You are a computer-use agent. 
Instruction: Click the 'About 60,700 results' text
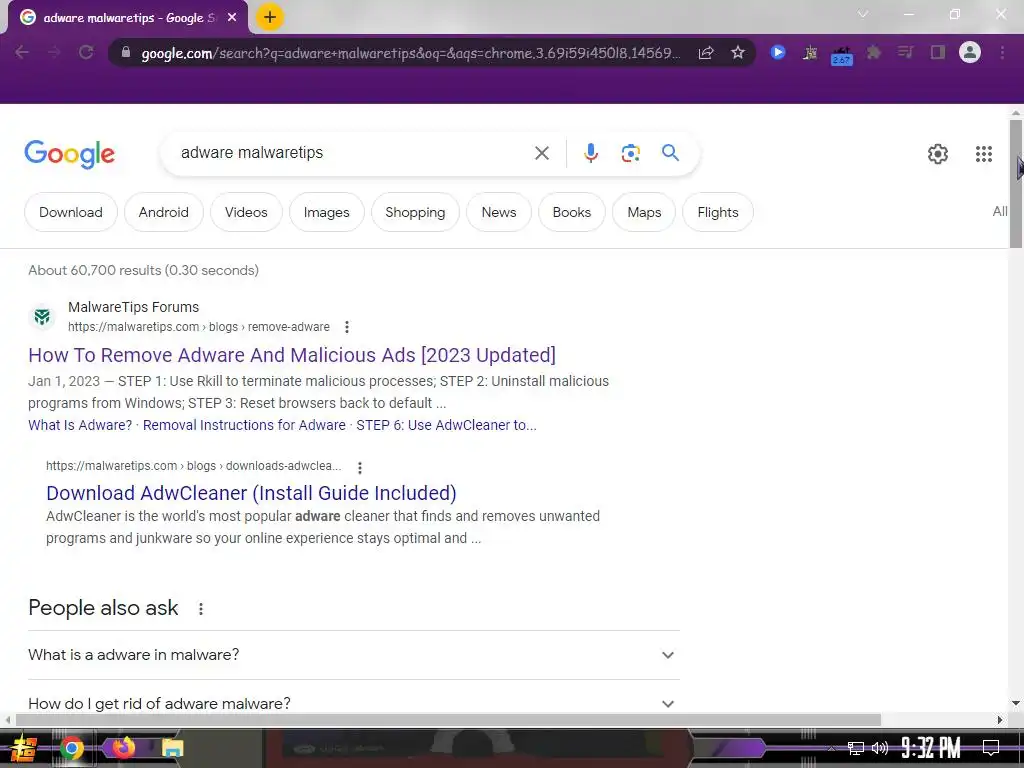pyautogui.click(x=144, y=270)
